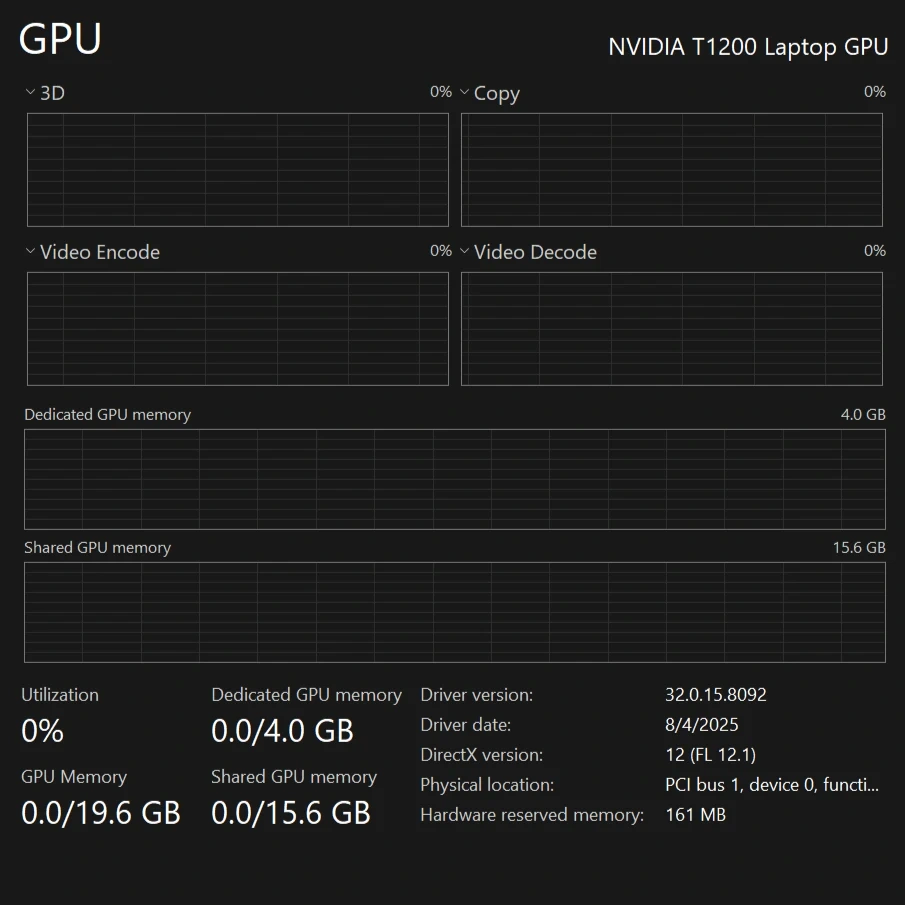Image resolution: width=905 pixels, height=905 pixels.
Task: Click the 0.0/4.0 GB dedicated memory value
Action: [x=282, y=731]
